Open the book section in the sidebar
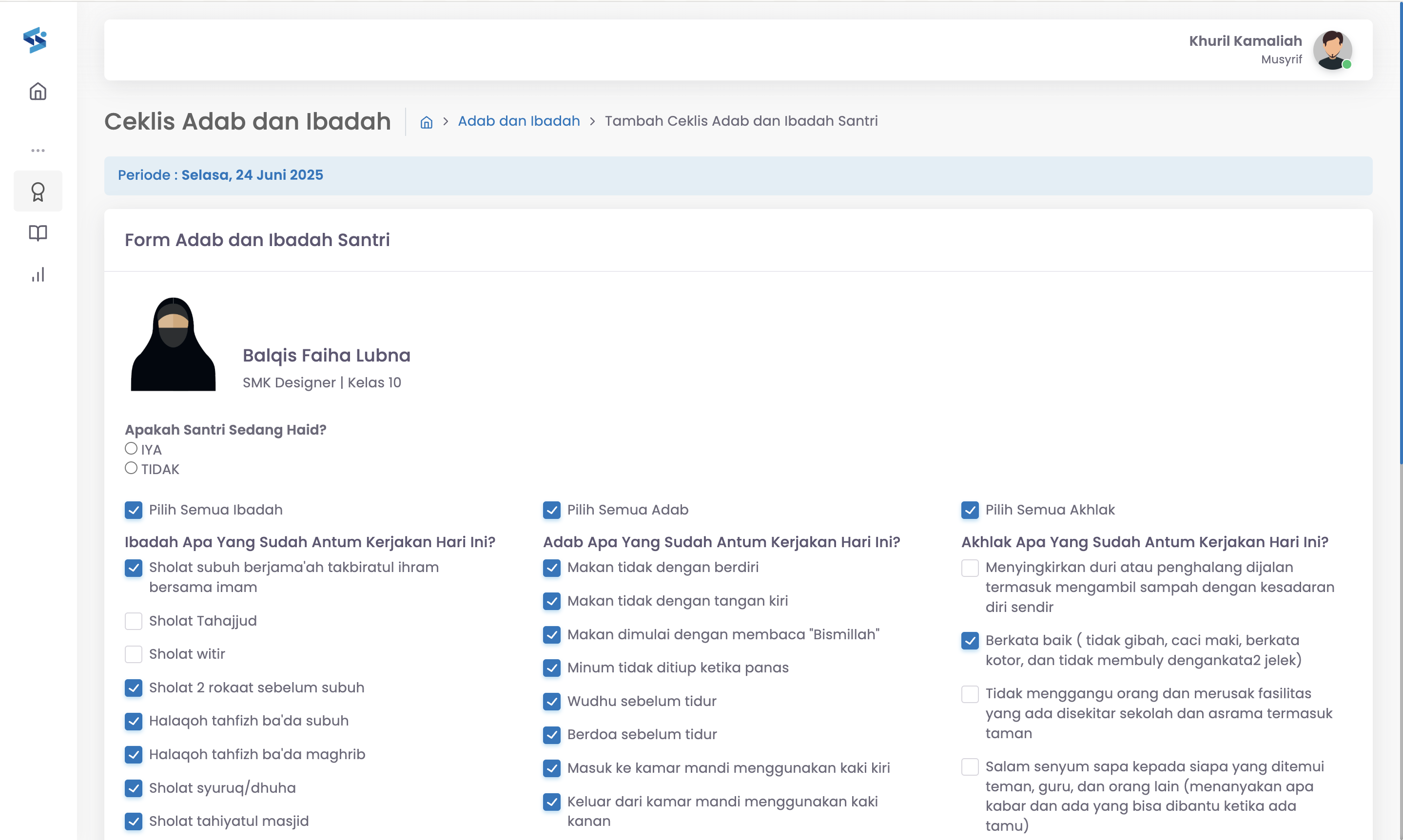This screenshot has width=1403, height=840. click(x=38, y=233)
